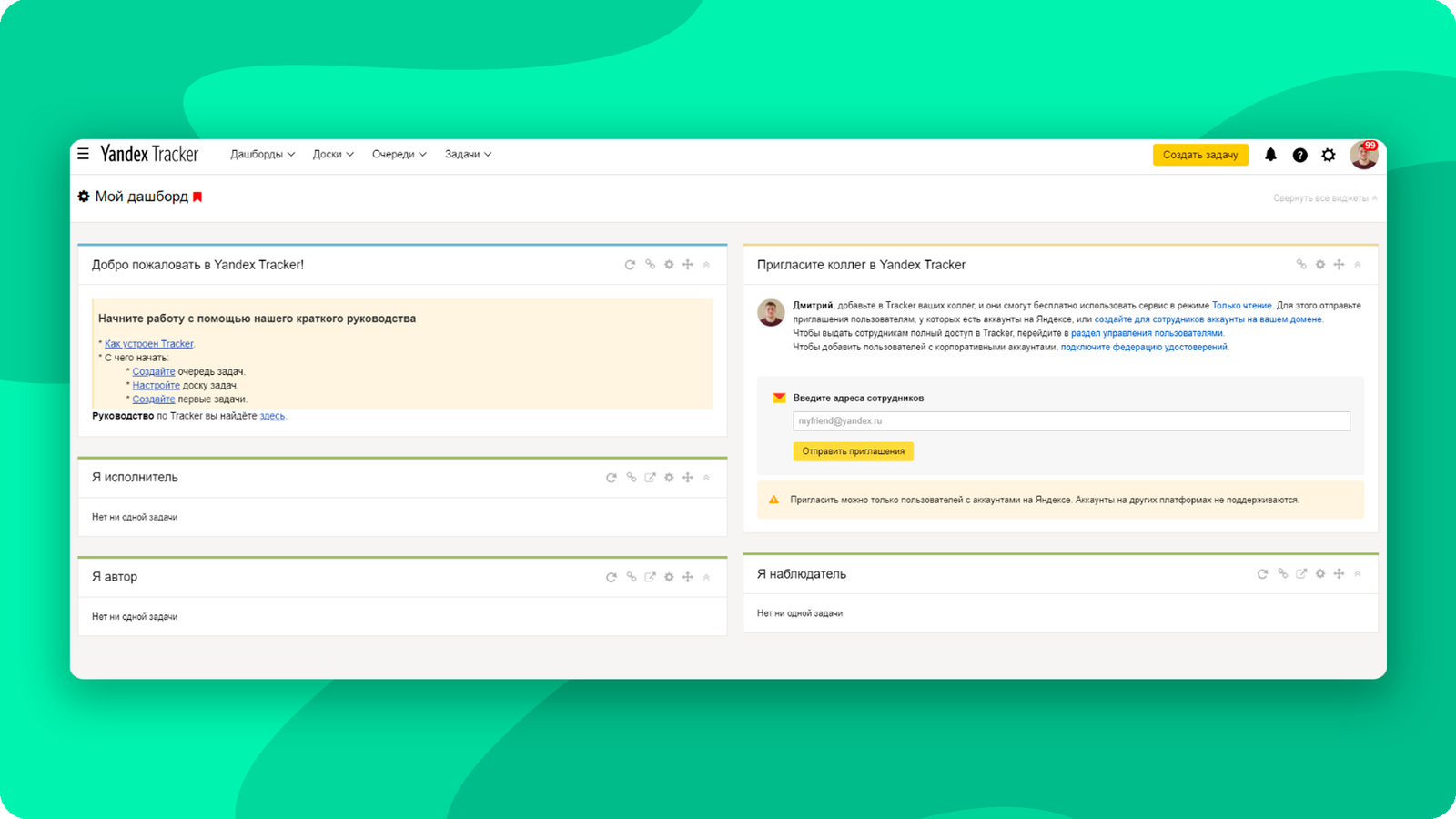This screenshot has height=819, width=1456.
Task: Open the user avatar with 99 badge
Action: (1363, 155)
